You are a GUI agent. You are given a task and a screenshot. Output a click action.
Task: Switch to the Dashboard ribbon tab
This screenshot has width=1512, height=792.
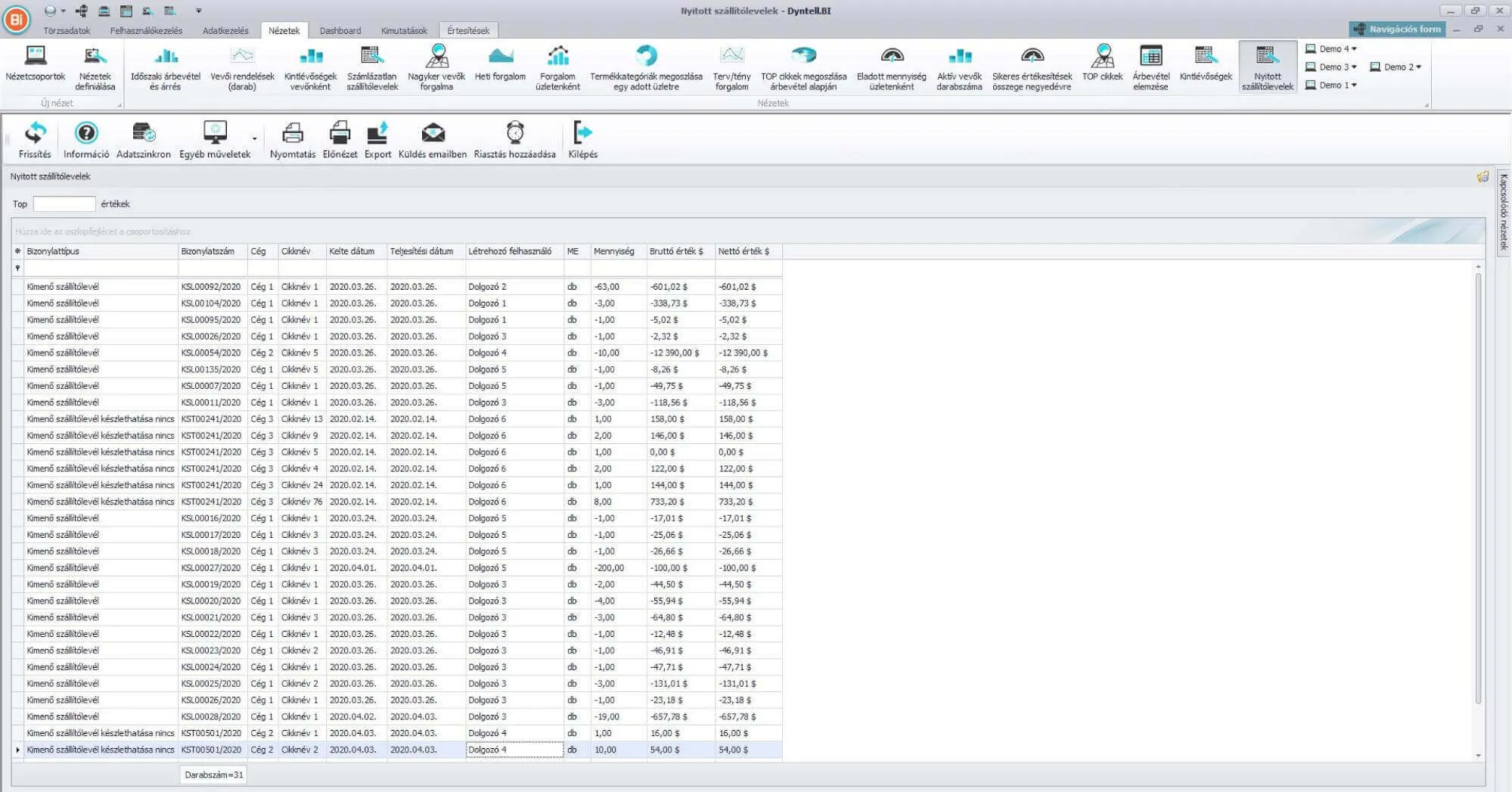click(x=340, y=31)
